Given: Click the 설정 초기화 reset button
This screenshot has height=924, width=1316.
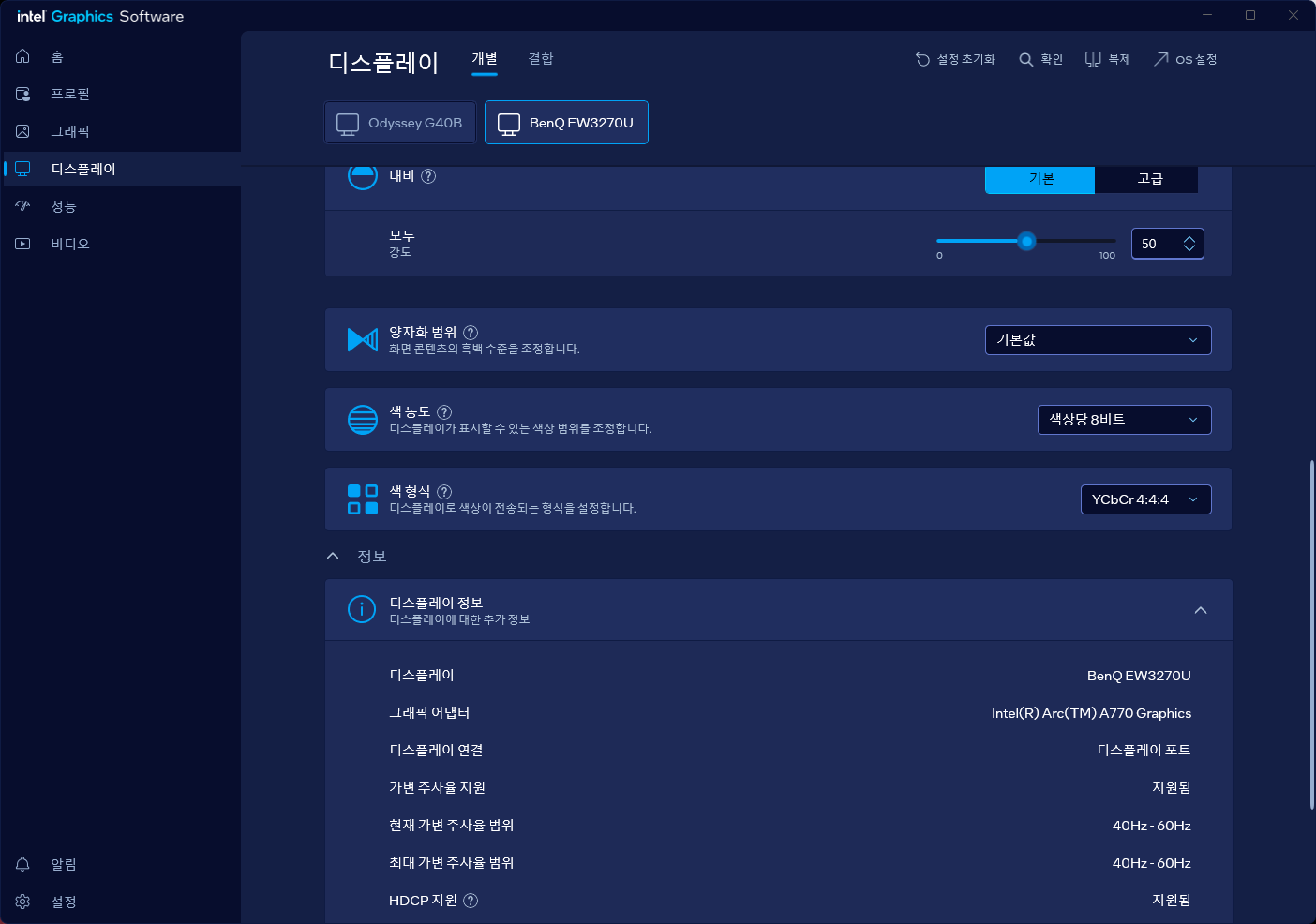Looking at the screenshot, I should click(955, 59).
